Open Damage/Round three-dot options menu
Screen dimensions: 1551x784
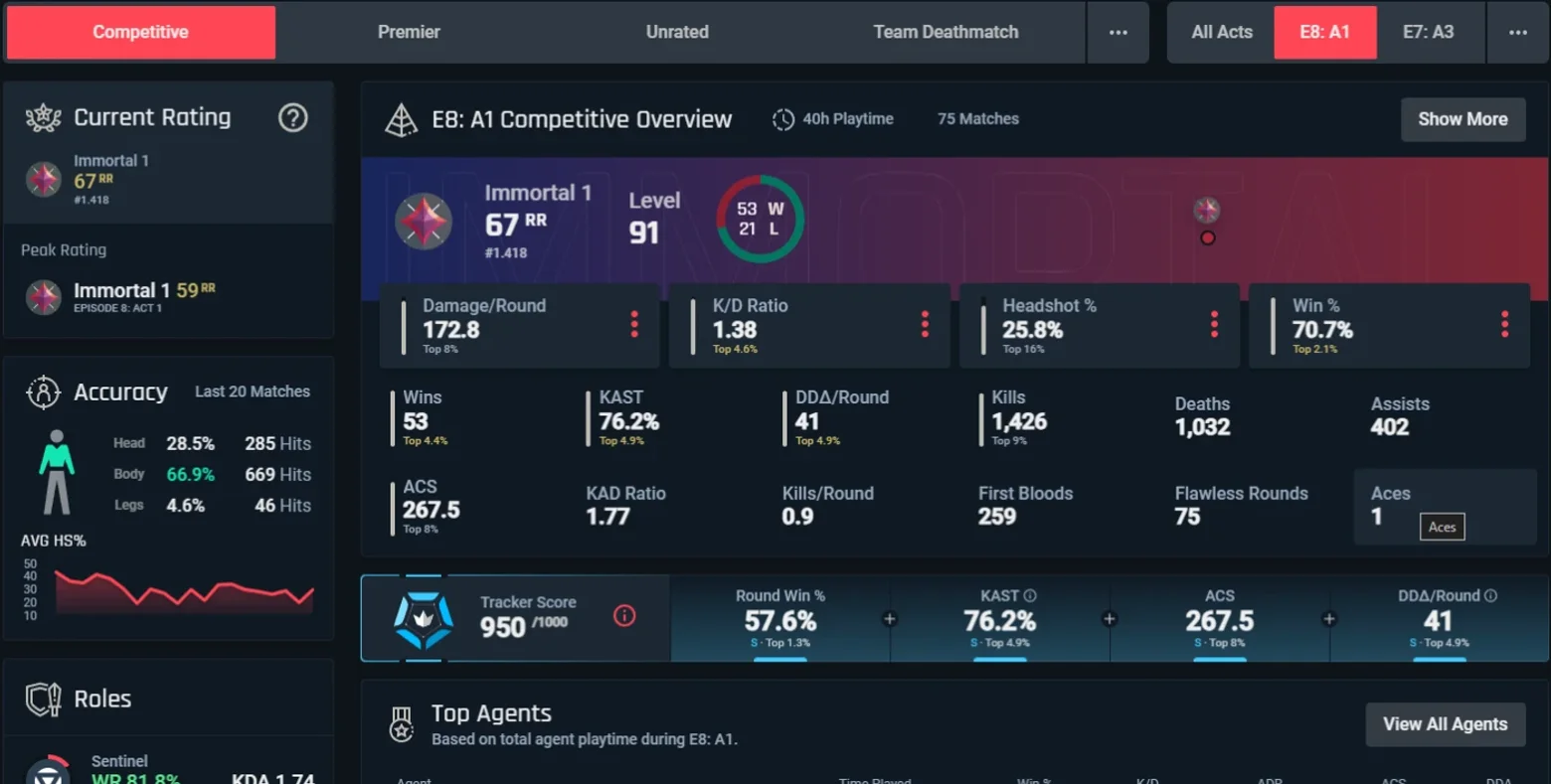(x=634, y=324)
